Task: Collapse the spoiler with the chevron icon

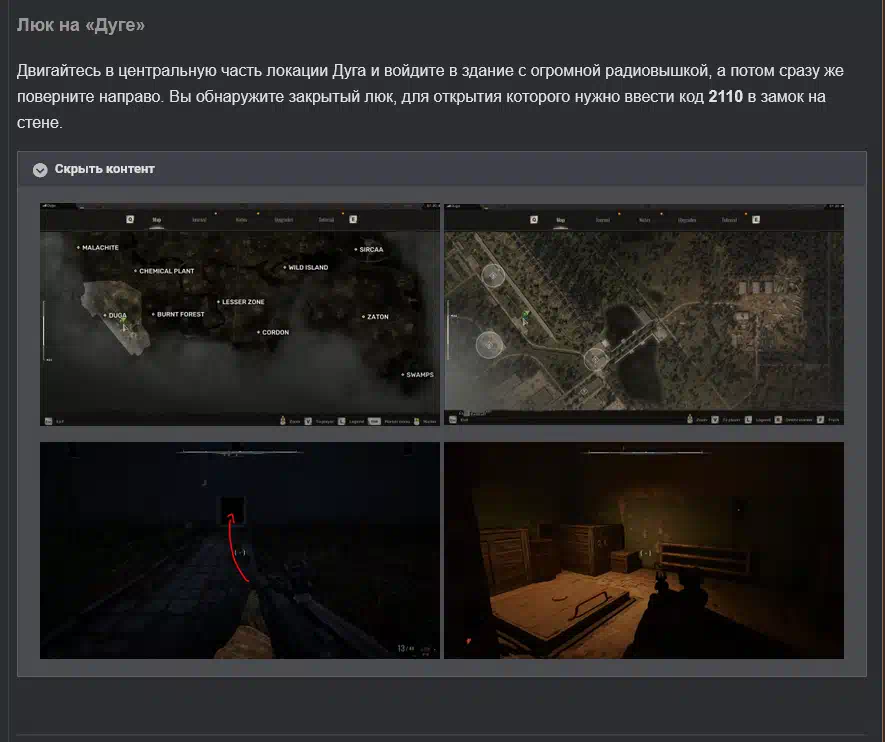Action: point(40,170)
